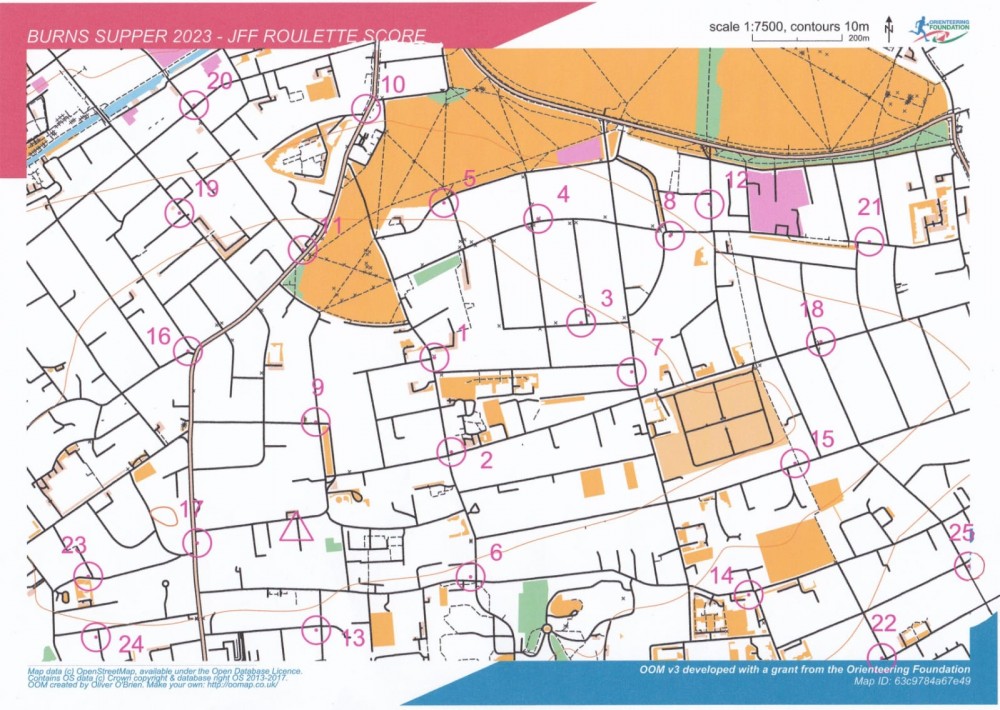
Task: Click the start triangle marker
Action: tap(296, 528)
